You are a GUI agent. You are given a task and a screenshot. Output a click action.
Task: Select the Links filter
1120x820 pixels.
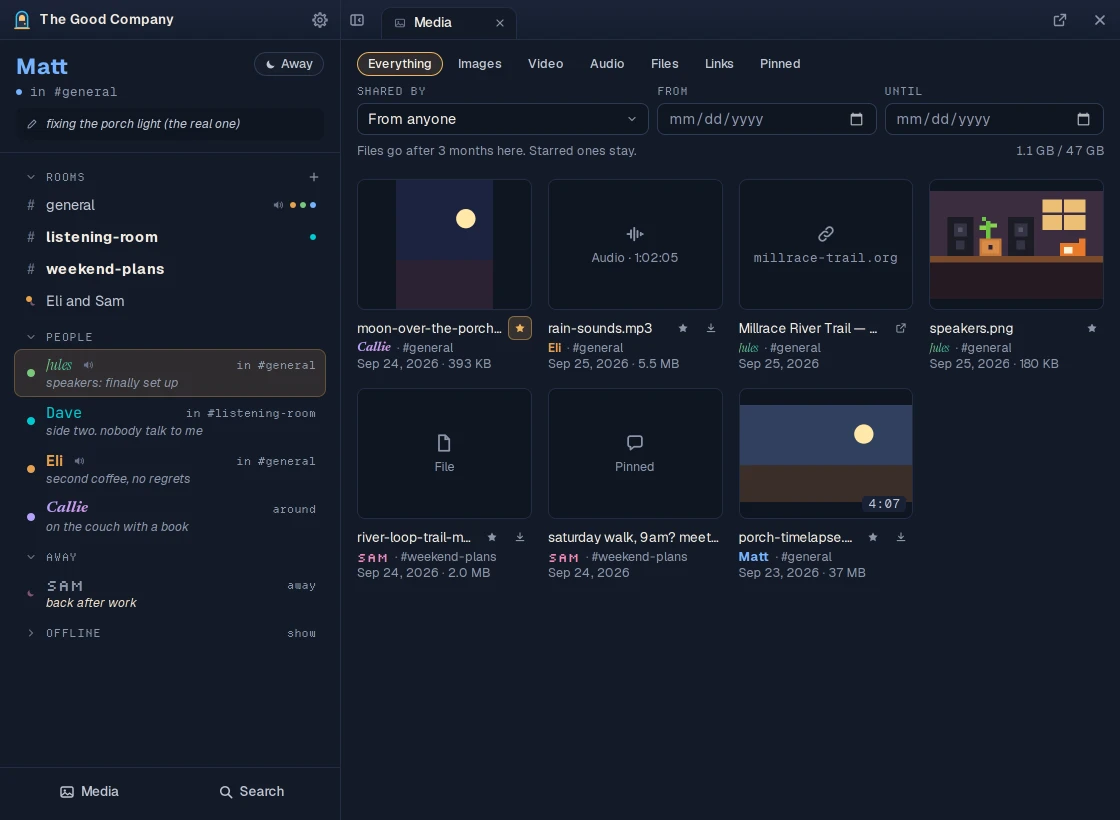(x=719, y=64)
